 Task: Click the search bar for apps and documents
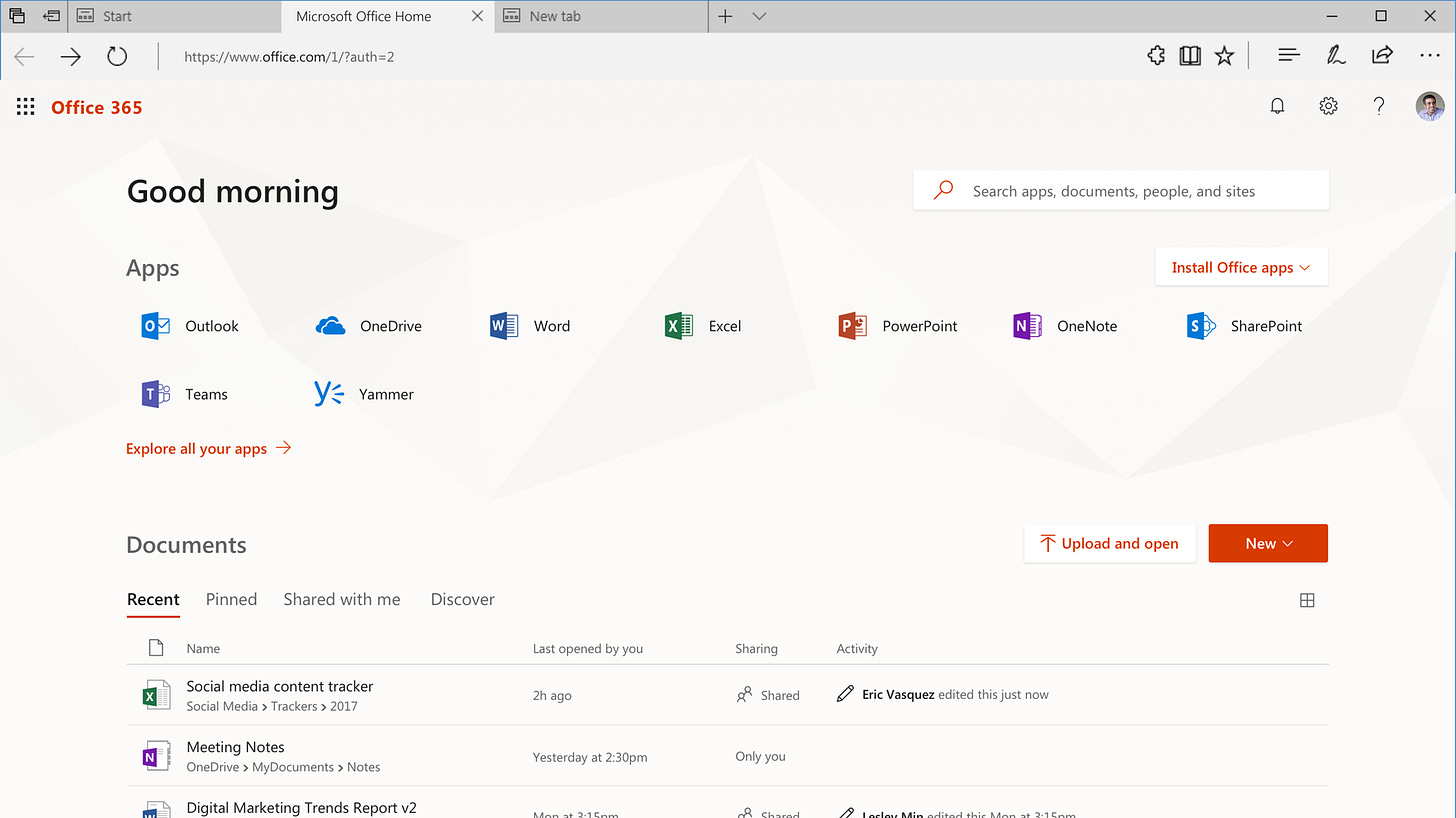1120,190
